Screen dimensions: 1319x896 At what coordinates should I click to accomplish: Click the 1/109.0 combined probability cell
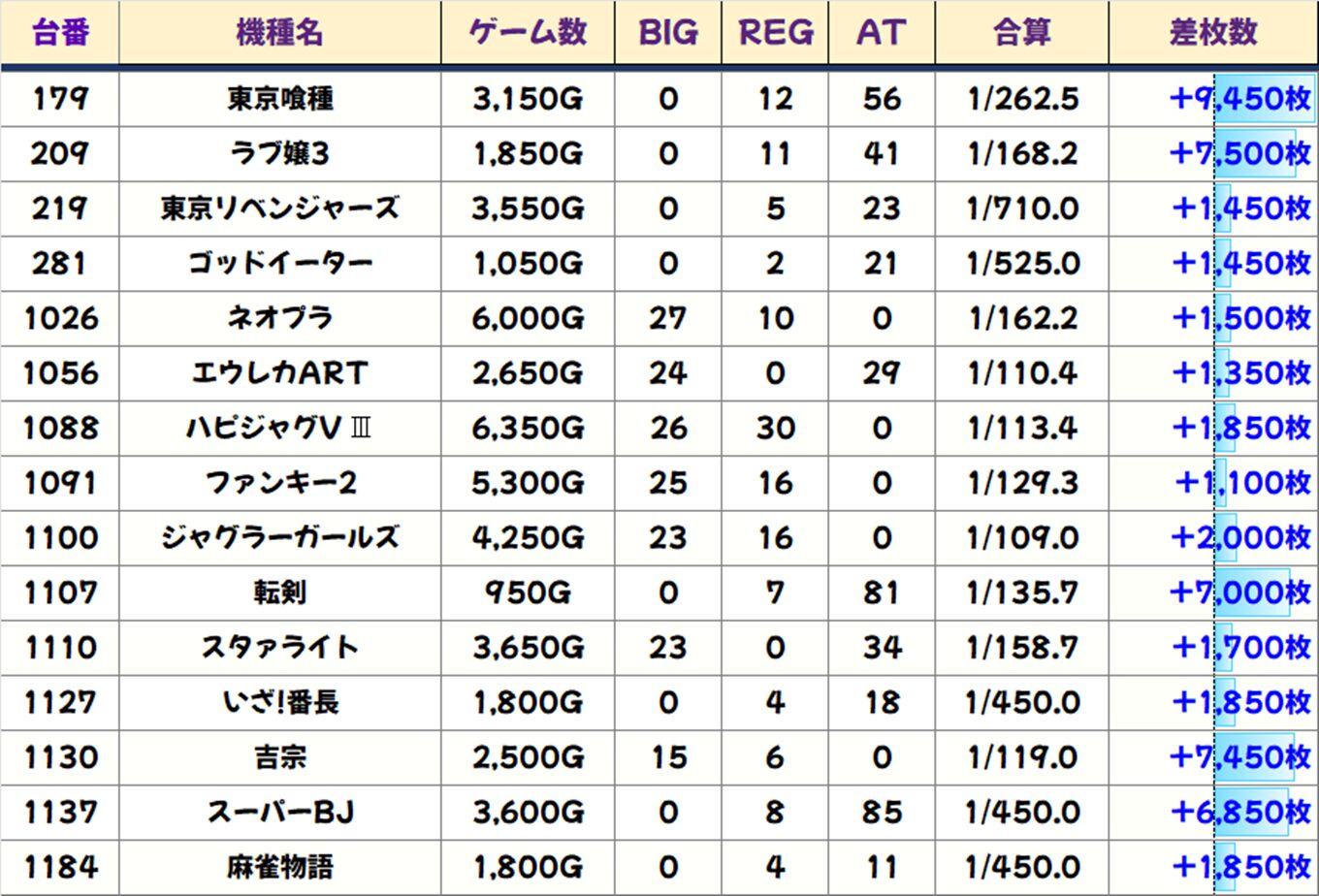(x=1021, y=537)
